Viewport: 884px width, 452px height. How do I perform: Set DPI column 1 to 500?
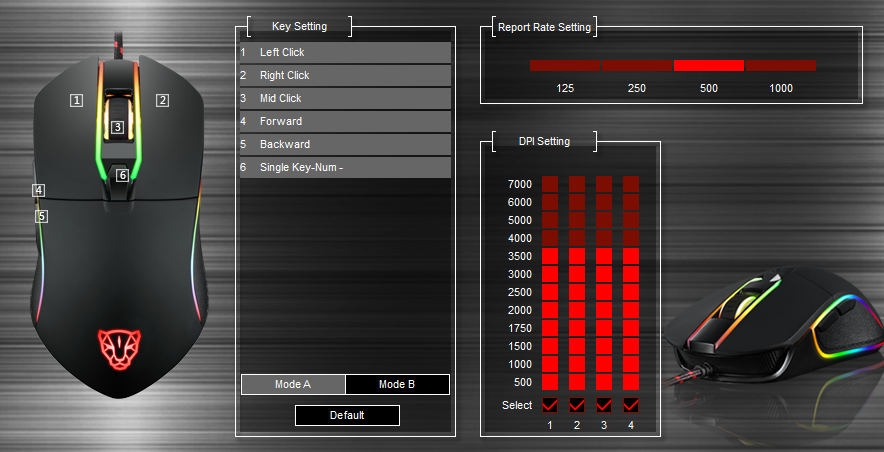click(550, 382)
